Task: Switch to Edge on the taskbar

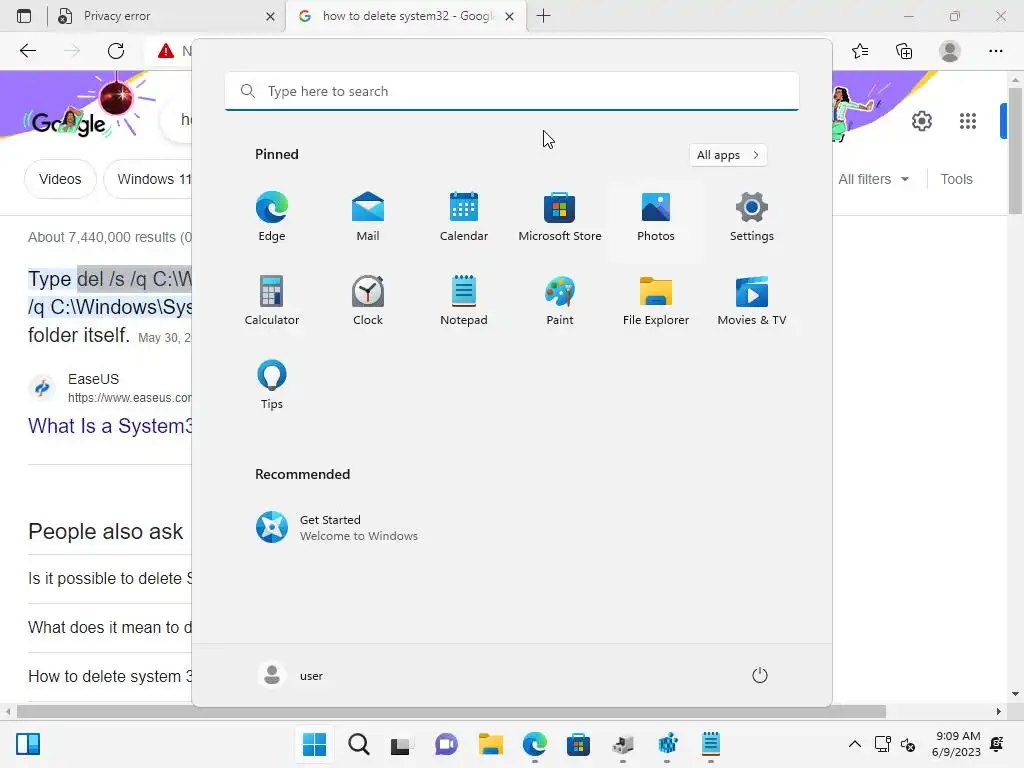Action: tap(534, 744)
